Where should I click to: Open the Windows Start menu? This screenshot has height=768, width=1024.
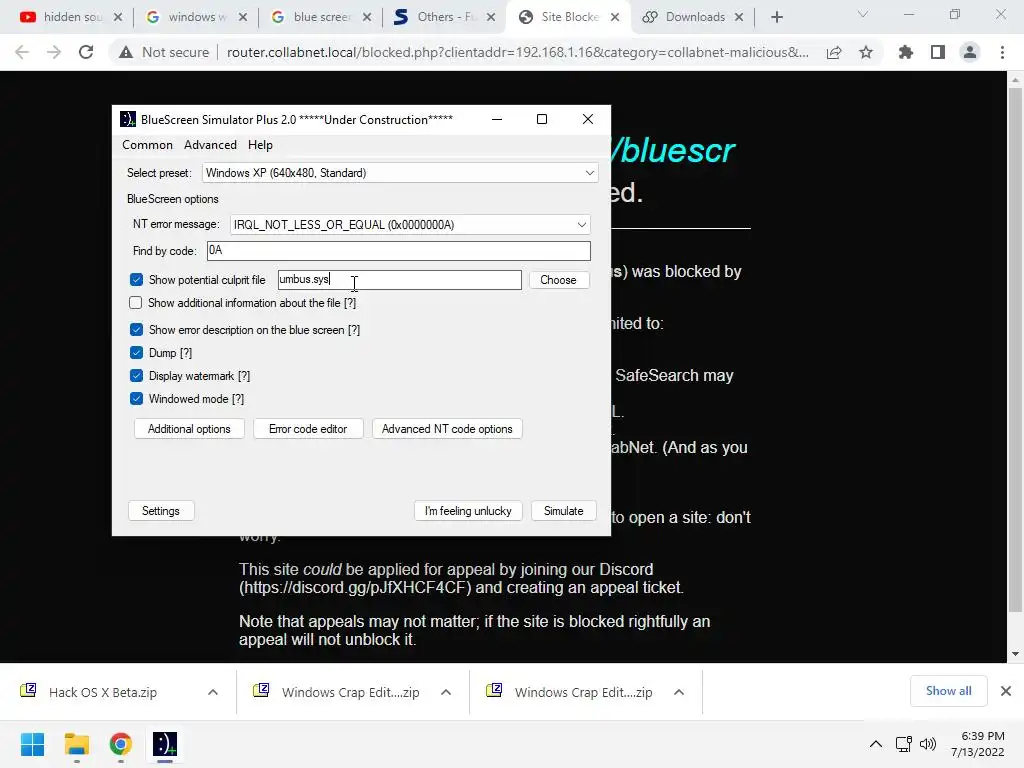tap(33, 744)
